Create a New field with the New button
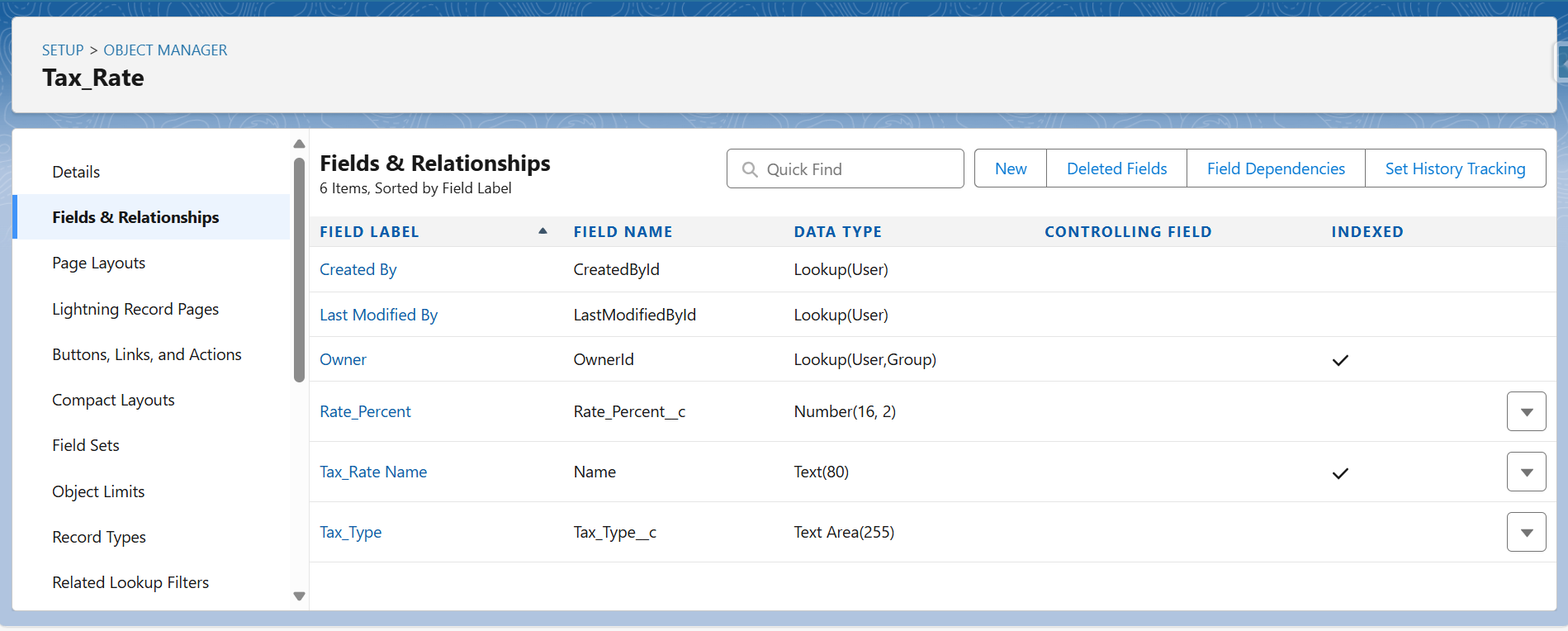Image resolution: width=1568 pixels, height=631 pixels. pyautogui.click(x=1011, y=168)
